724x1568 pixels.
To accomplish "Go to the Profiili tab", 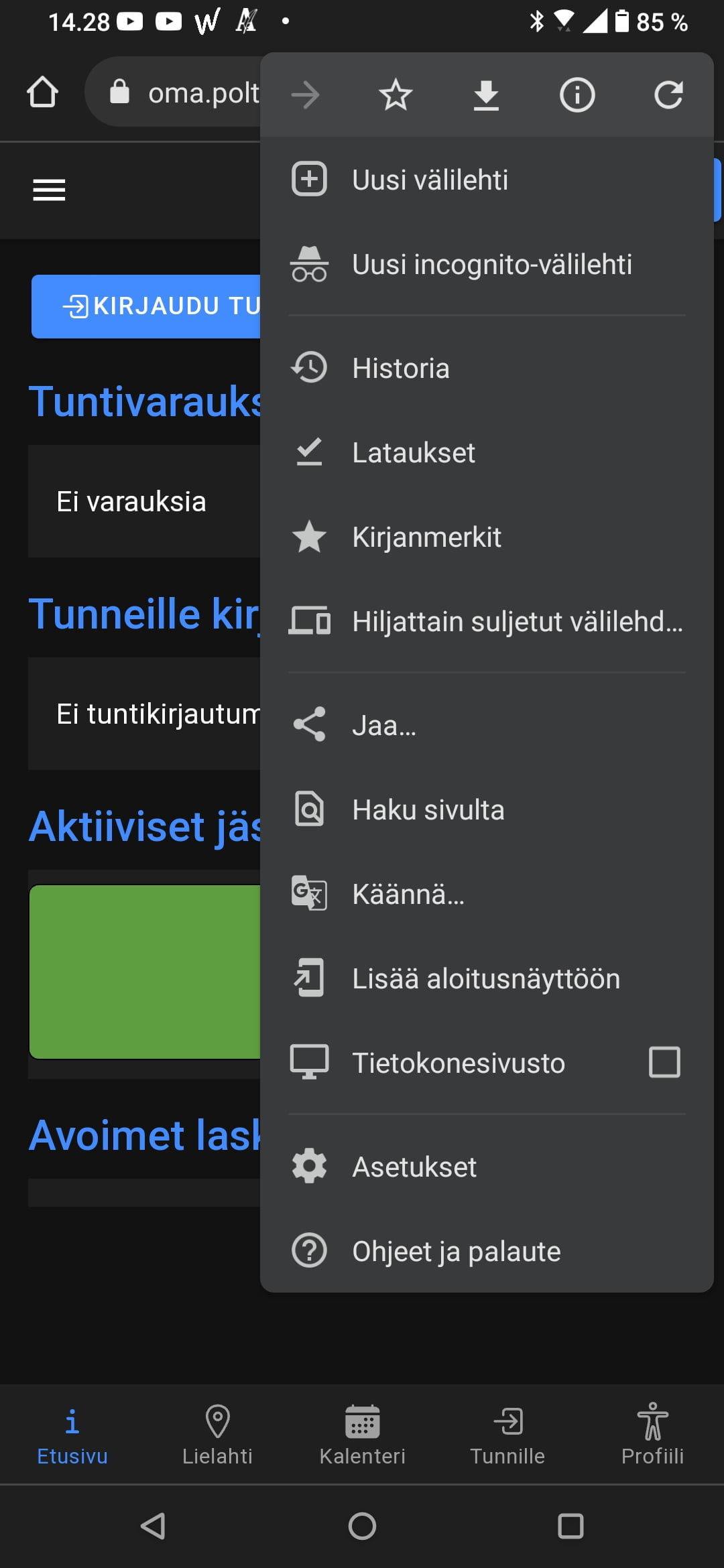I will pyautogui.click(x=652, y=1435).
